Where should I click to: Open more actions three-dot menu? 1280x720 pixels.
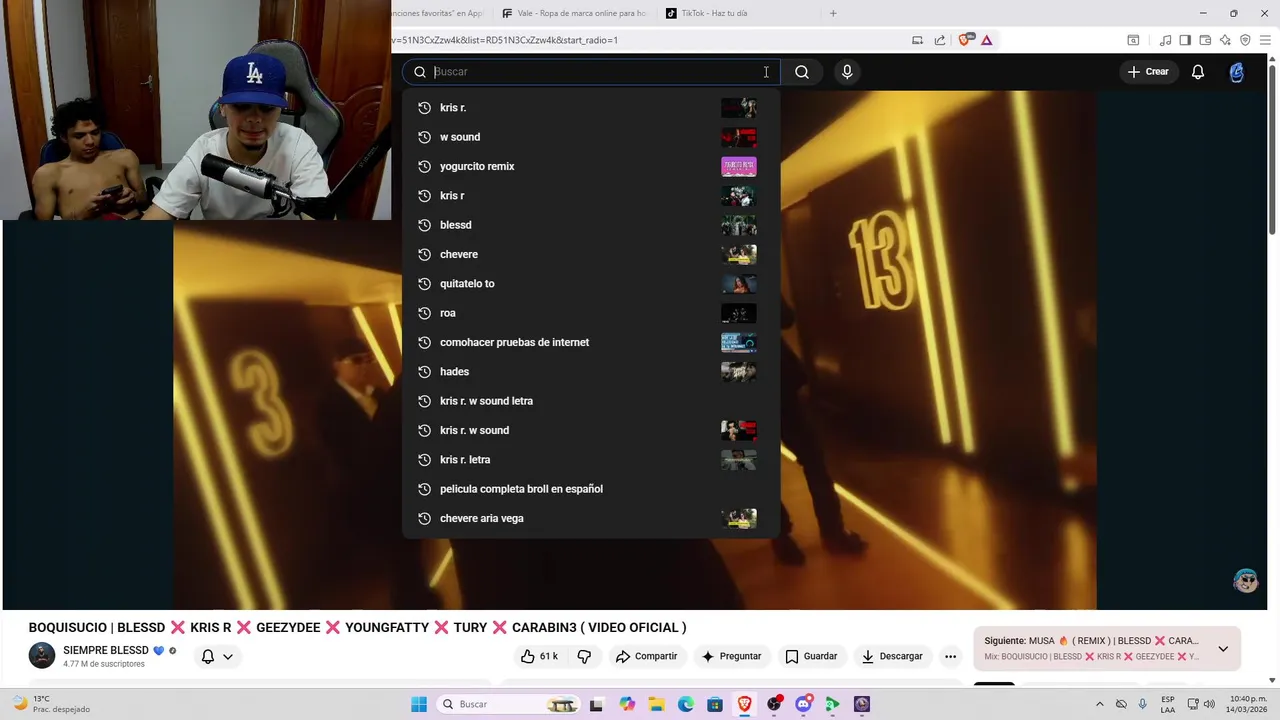coord(951,656)
